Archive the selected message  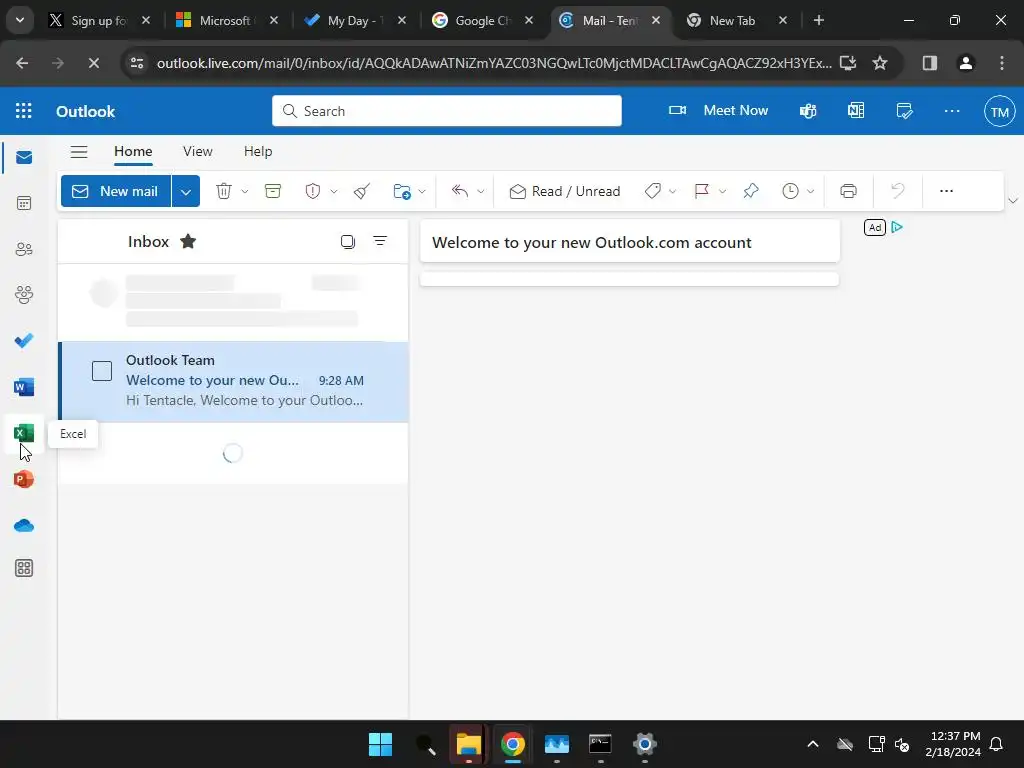tap(273, 191)
